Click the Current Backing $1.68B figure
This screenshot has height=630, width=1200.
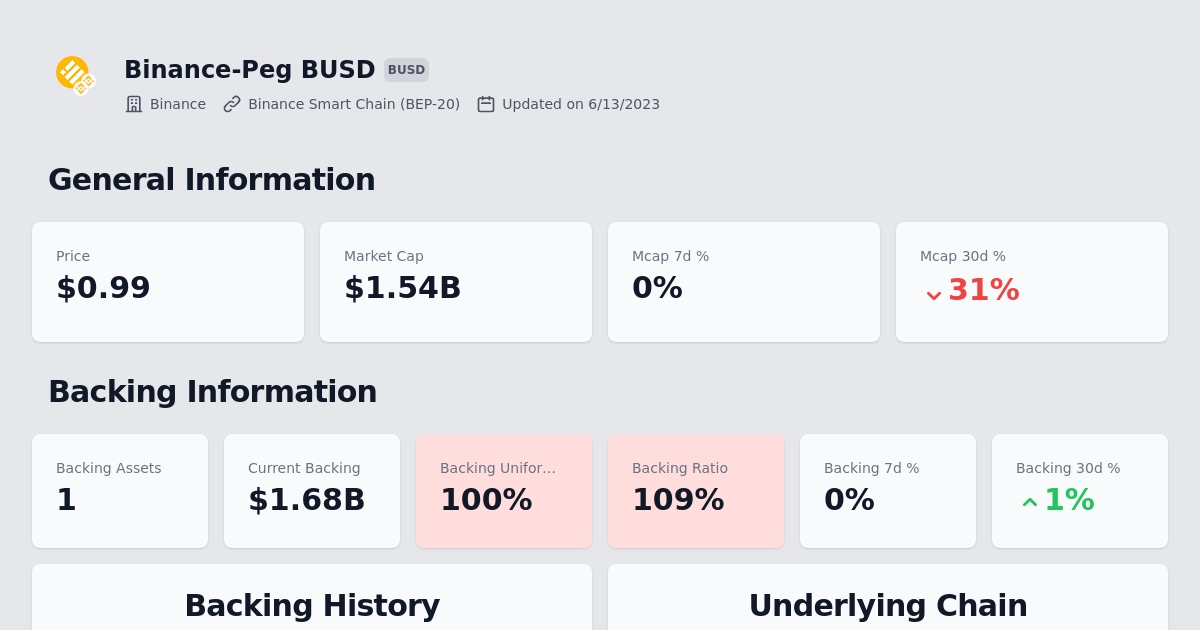(306, 500)
